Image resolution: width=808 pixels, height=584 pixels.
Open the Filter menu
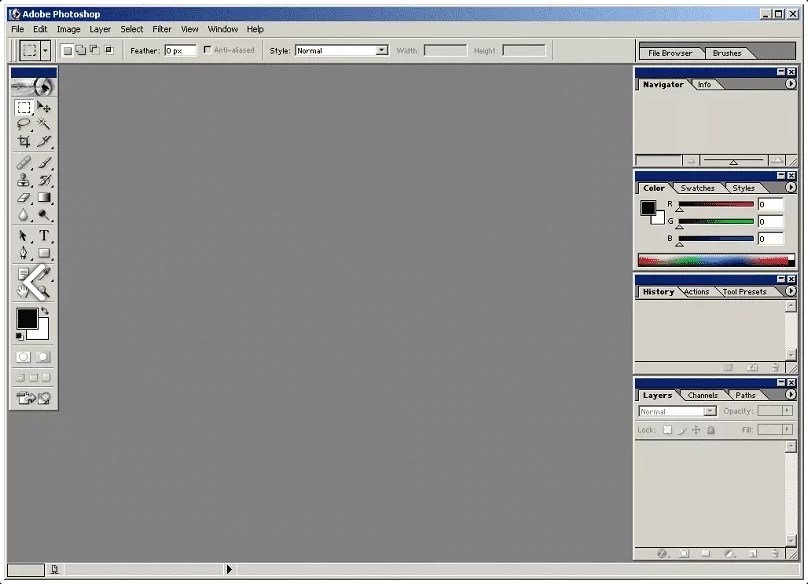click(x=162, y=29)
